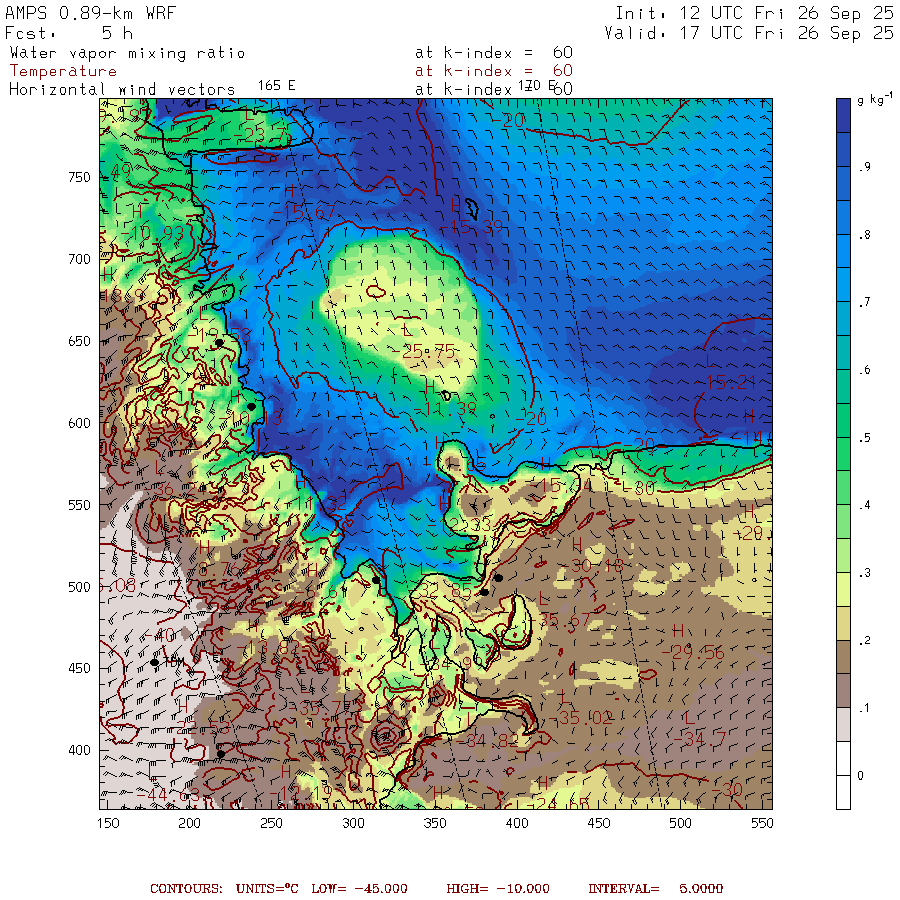Click the 165 E longitude label
Screen dimensions: 900x900
pos(276,86)
